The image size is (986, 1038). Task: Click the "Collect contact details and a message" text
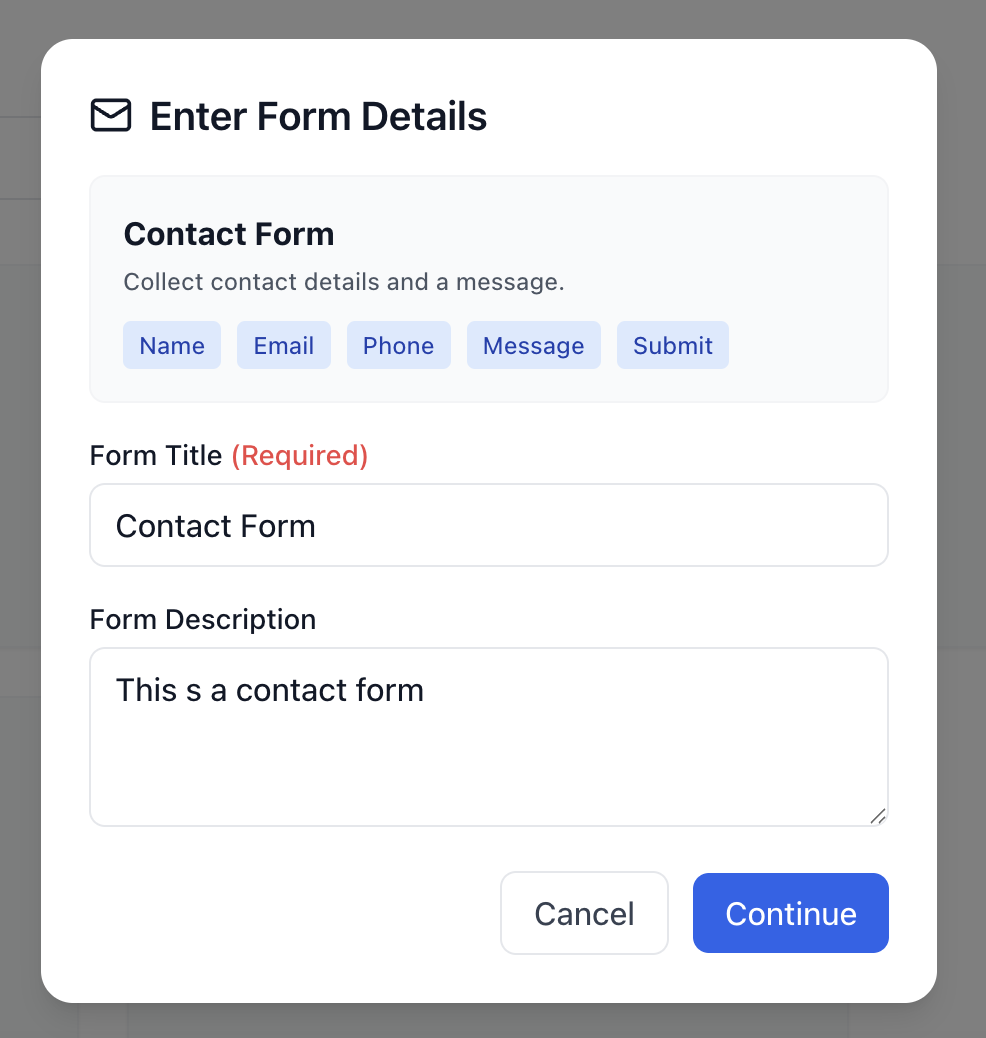(344, 282)
